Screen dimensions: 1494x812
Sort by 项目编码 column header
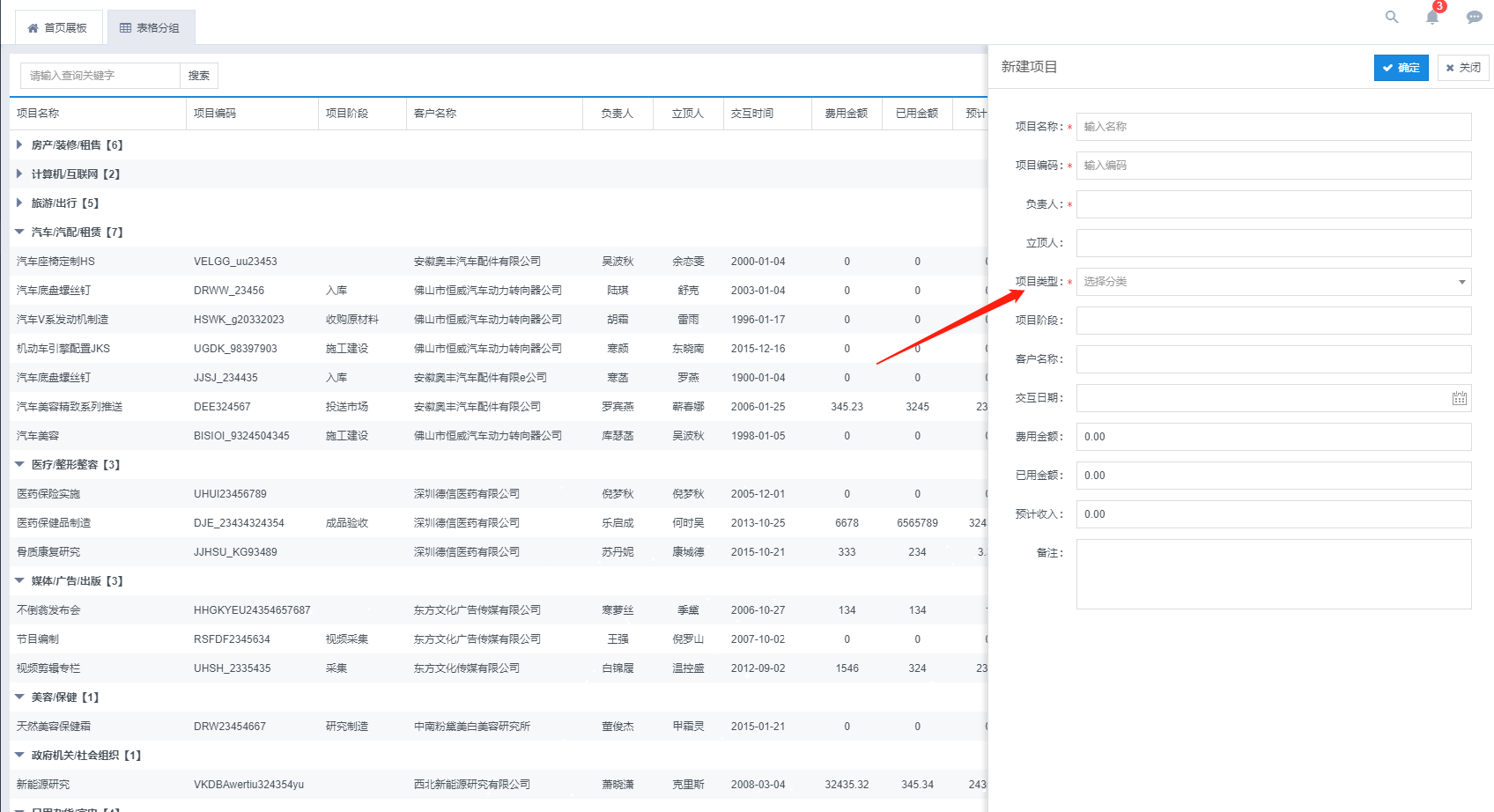click(x=252, y=114)
